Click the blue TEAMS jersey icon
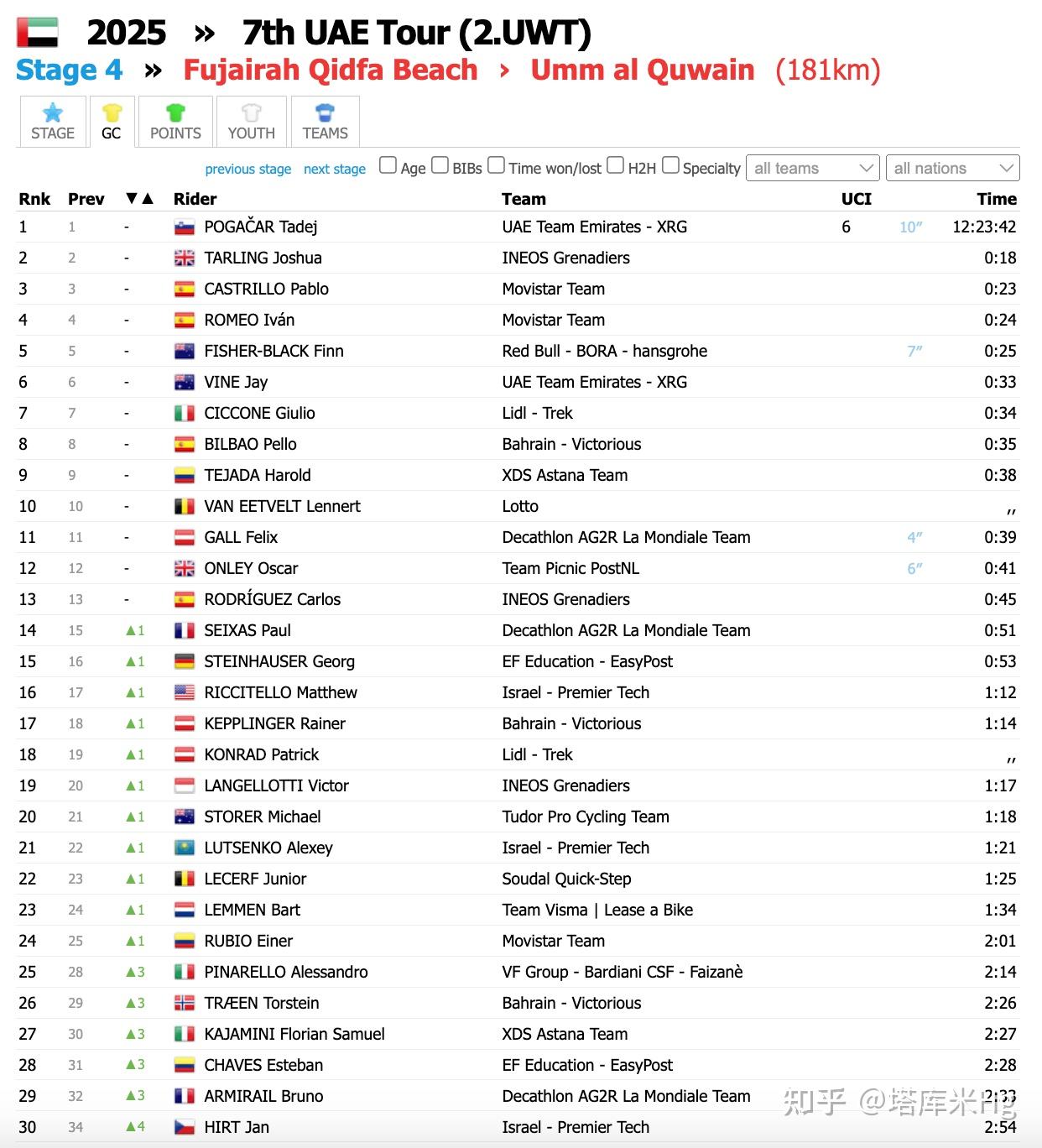The image size is (1042, 1148). click(325, 112)
